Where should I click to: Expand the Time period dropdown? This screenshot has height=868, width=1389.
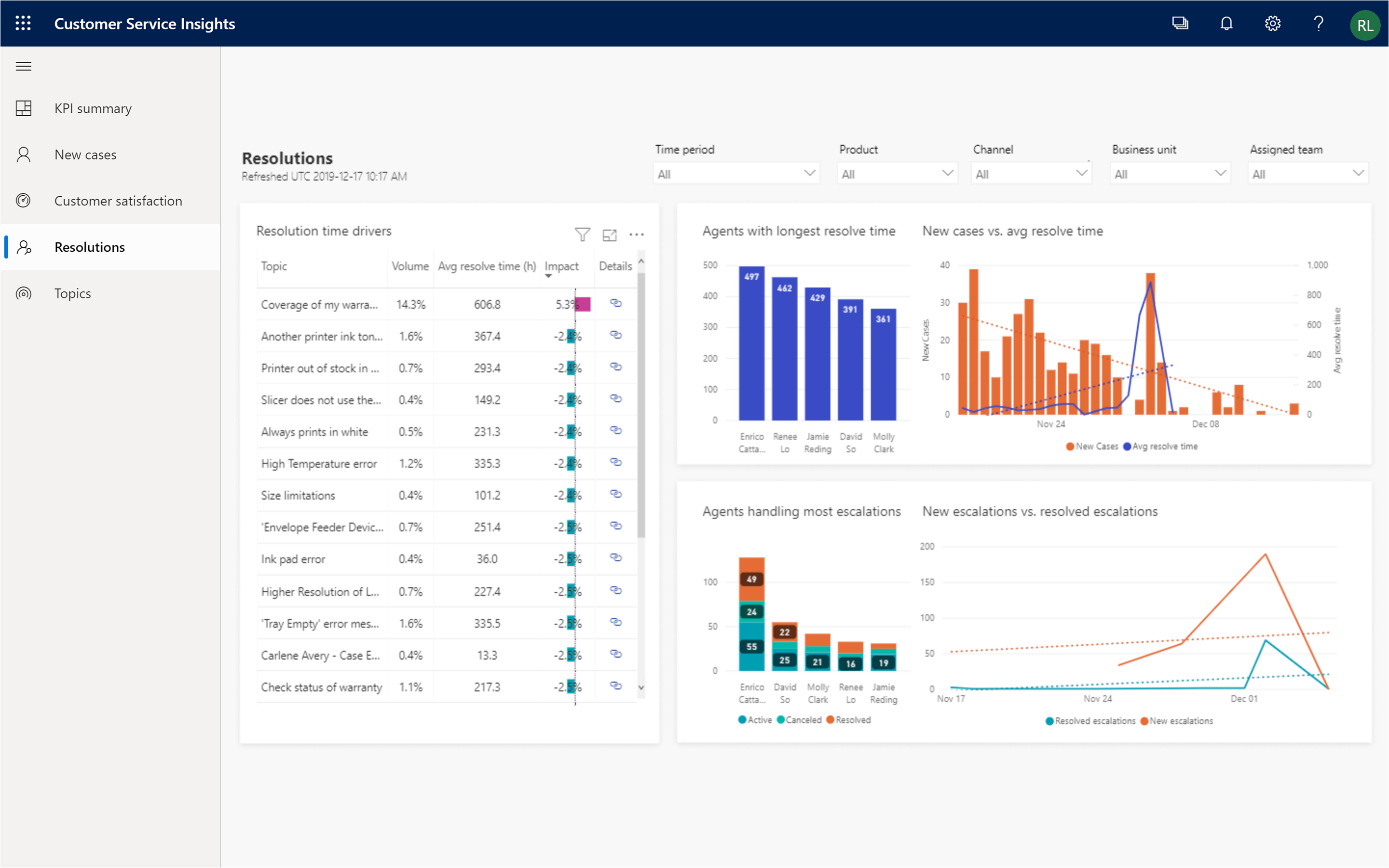tap(736, 174)
